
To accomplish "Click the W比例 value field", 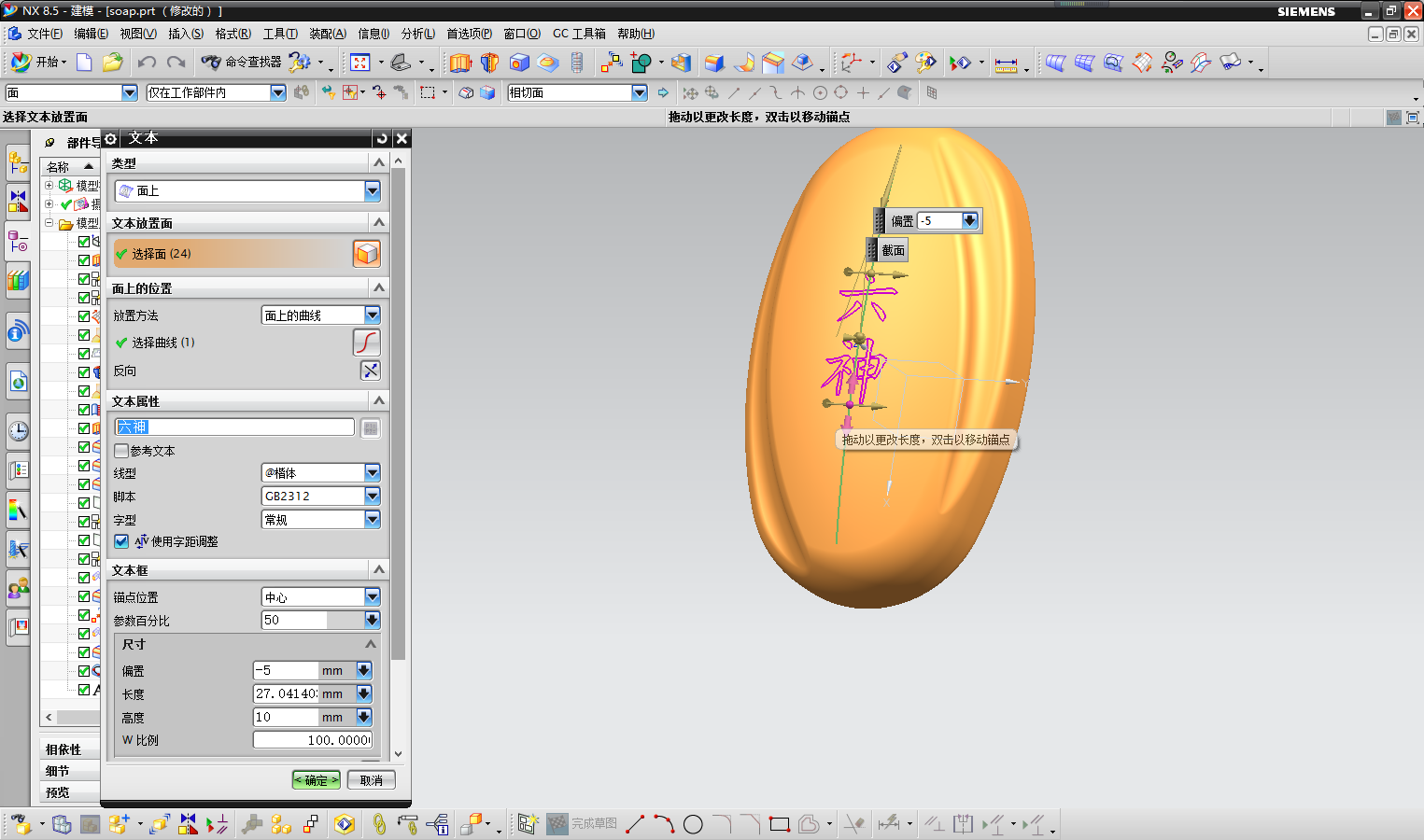I will pos(313,739).
